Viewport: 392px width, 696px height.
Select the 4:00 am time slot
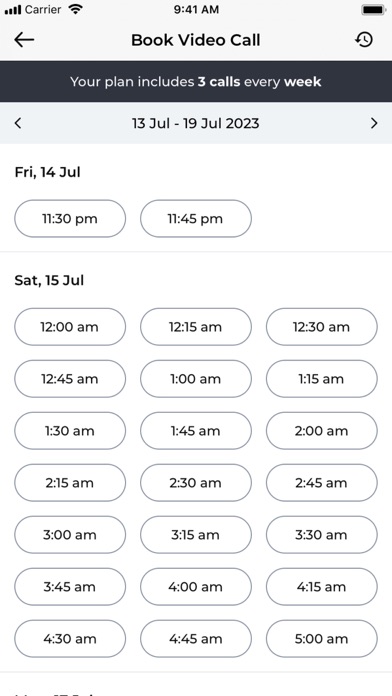(196, 586)
